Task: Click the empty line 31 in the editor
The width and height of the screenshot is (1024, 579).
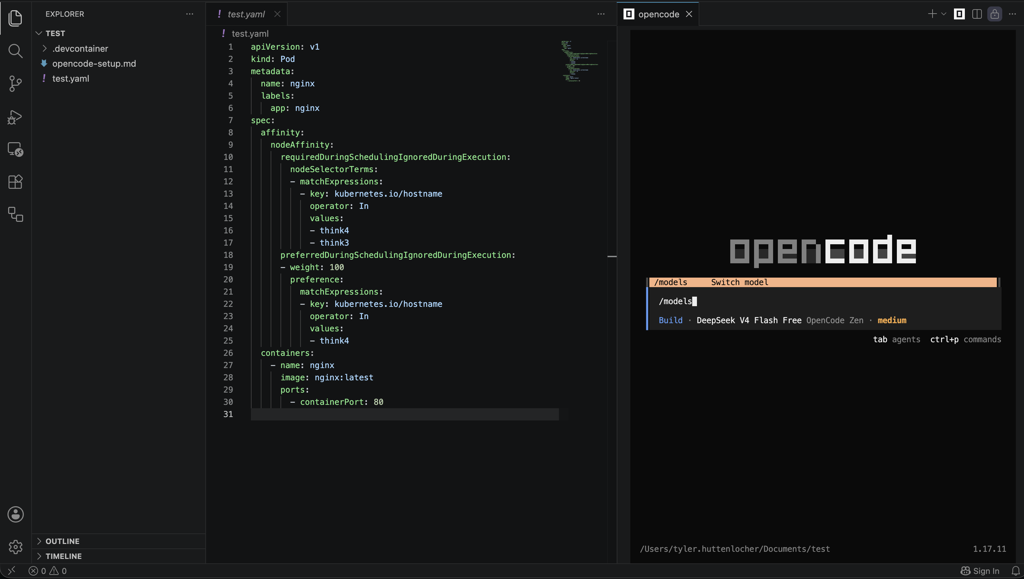Action: 404,414
